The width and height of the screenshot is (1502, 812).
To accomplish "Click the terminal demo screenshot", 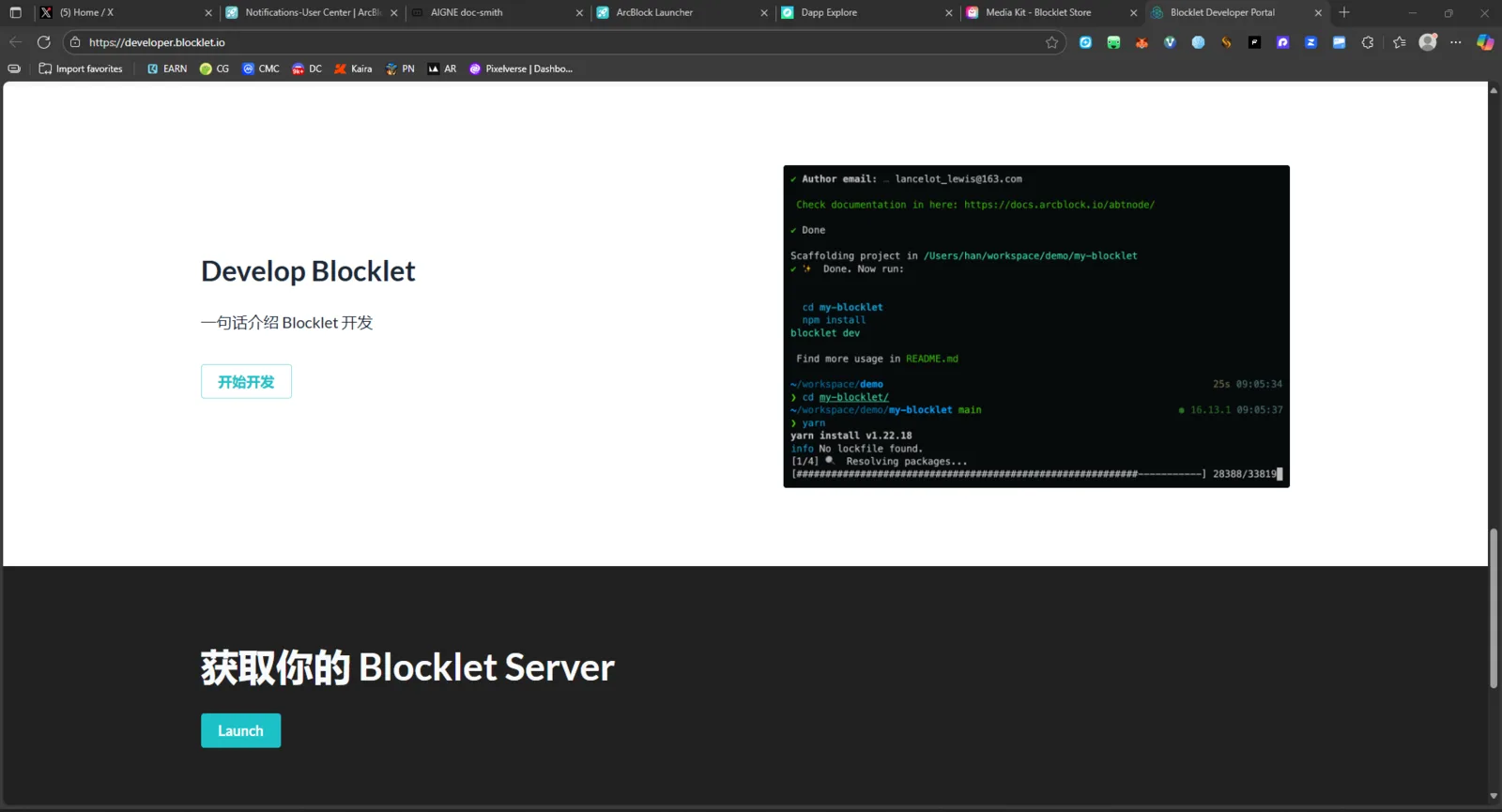I will pos(1036,327).
